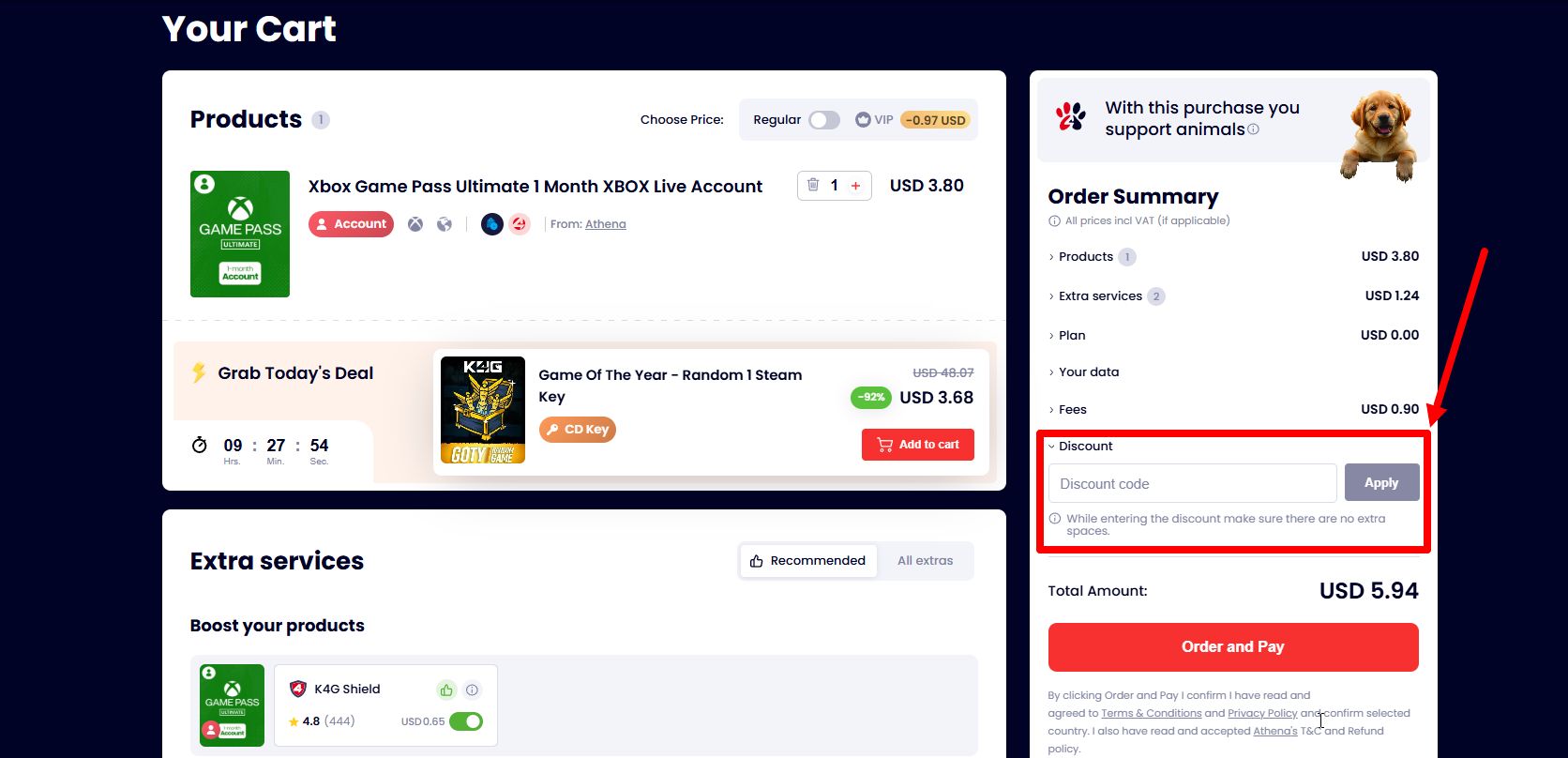The width and height of the screenshot is (1568, 758).
Task: Disable the K4G Shield toggle
Action: 466,721
